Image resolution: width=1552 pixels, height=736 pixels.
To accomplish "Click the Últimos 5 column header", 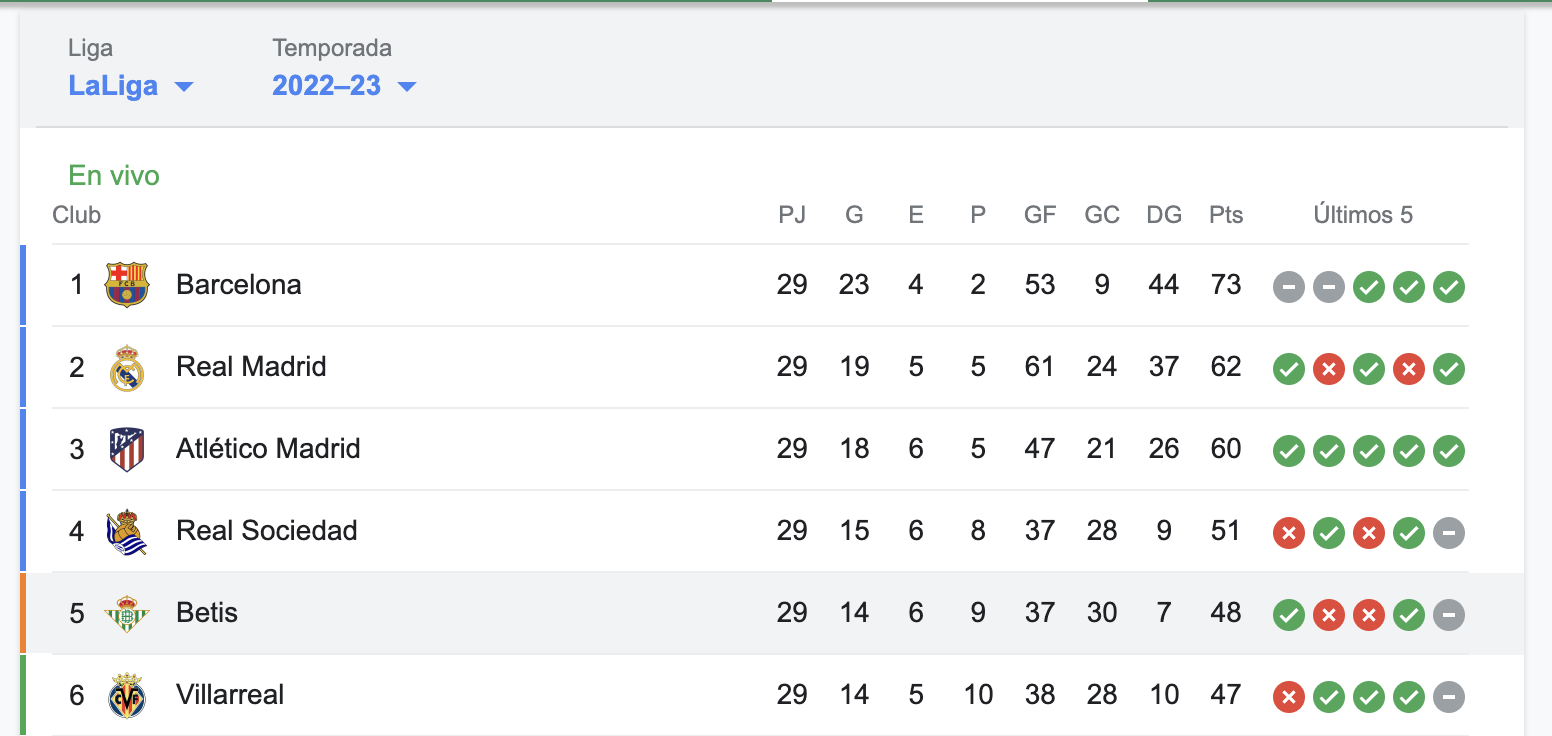I will click(x=1363, y=215).
